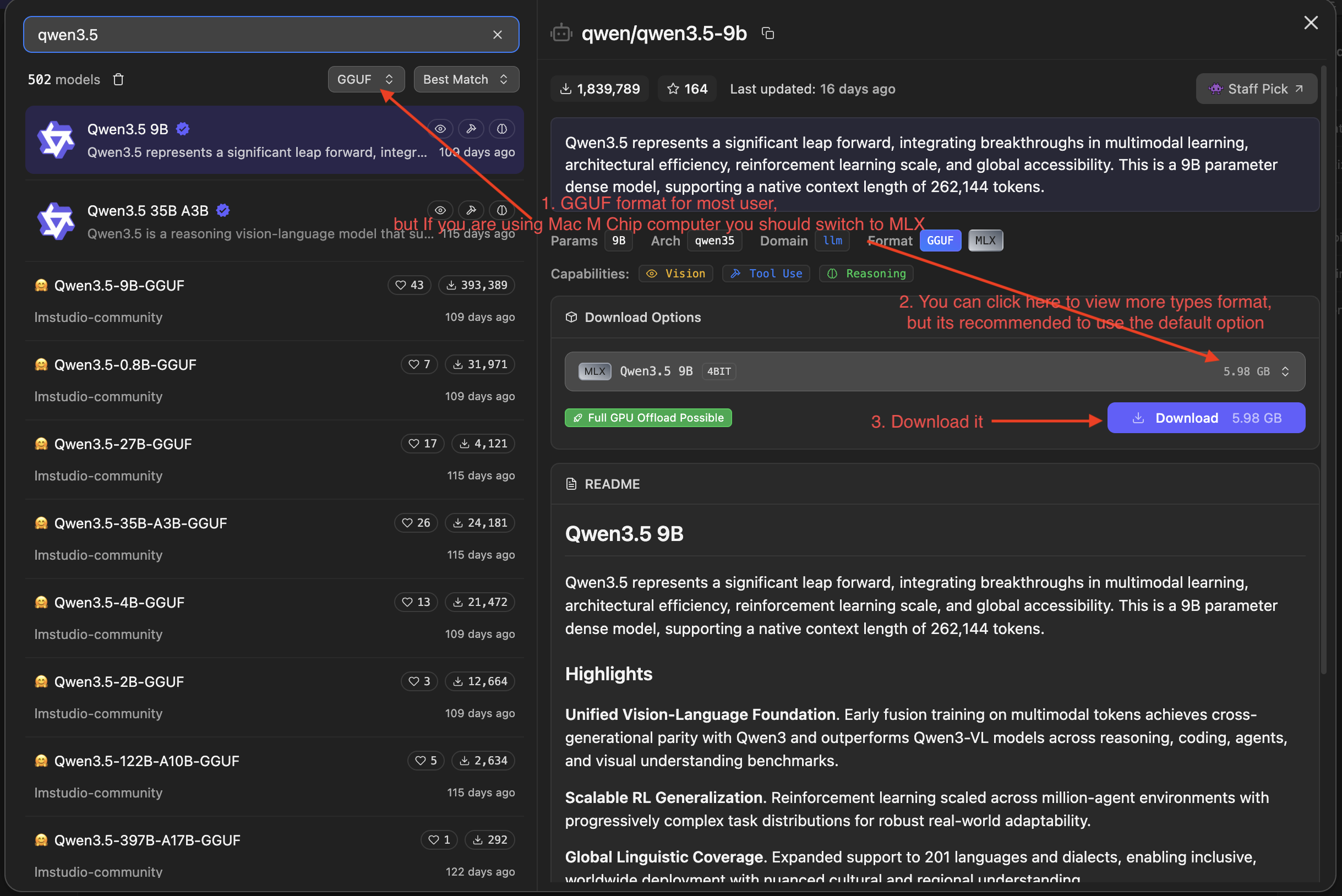This screenshot has height=896, width=1342.
Task: Click the 393,389 downloads badge
Action: (477, 285)
